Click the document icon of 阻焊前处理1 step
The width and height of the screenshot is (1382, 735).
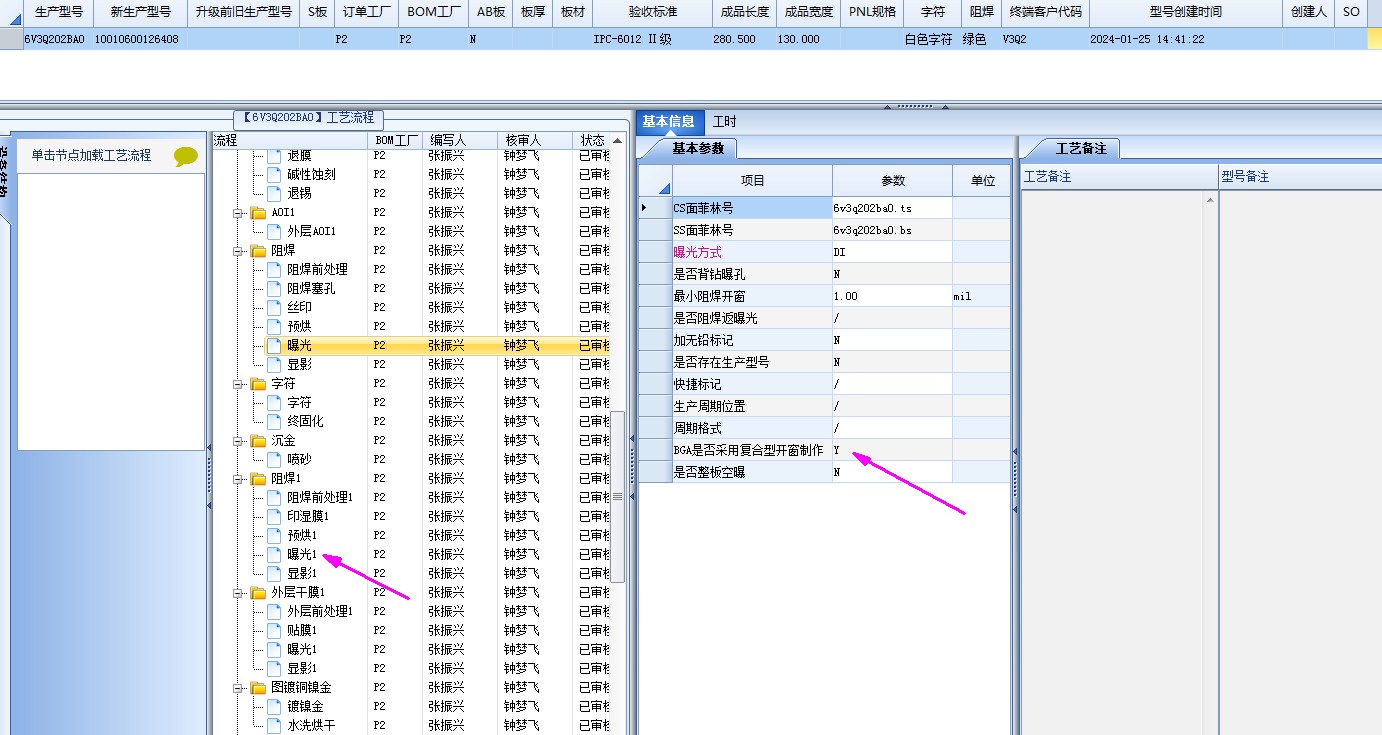tap(275, 497)
